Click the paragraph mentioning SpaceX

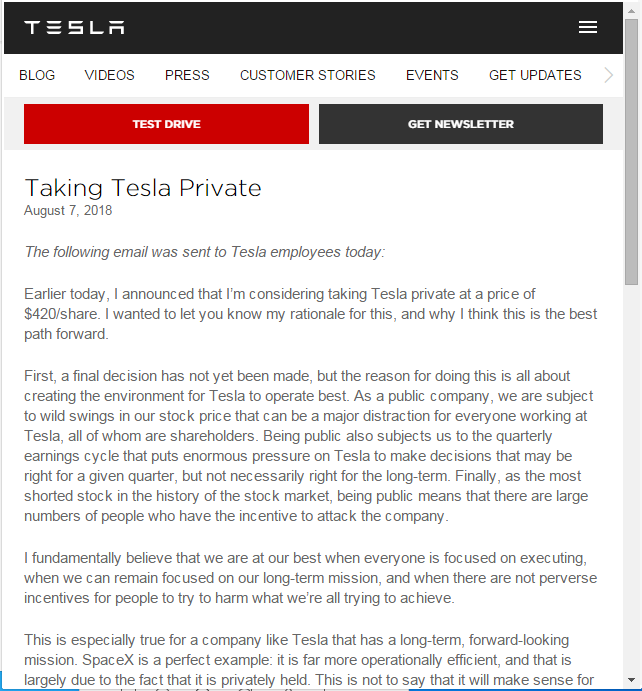[309, 660]
